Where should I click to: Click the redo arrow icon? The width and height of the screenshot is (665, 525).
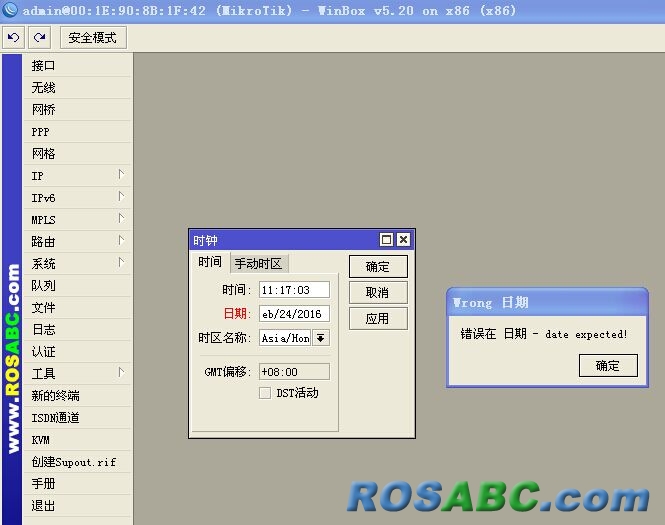39,38
